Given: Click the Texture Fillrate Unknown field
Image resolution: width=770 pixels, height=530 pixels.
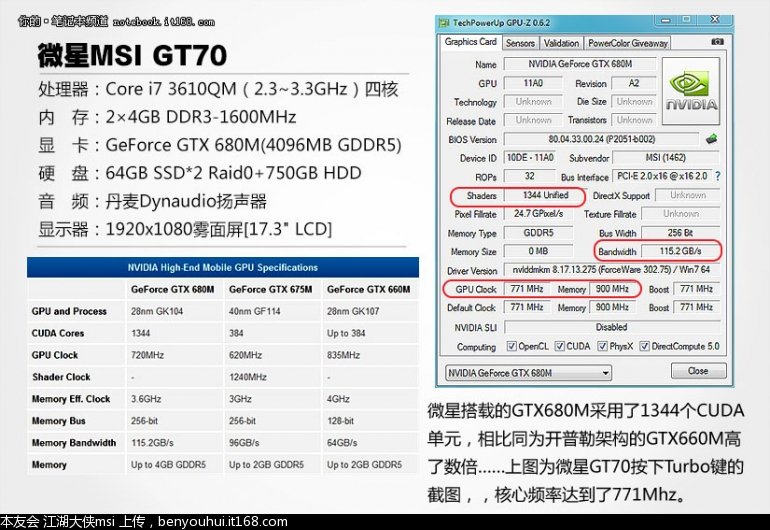Looking at the screenshot, I should (681, 214).
